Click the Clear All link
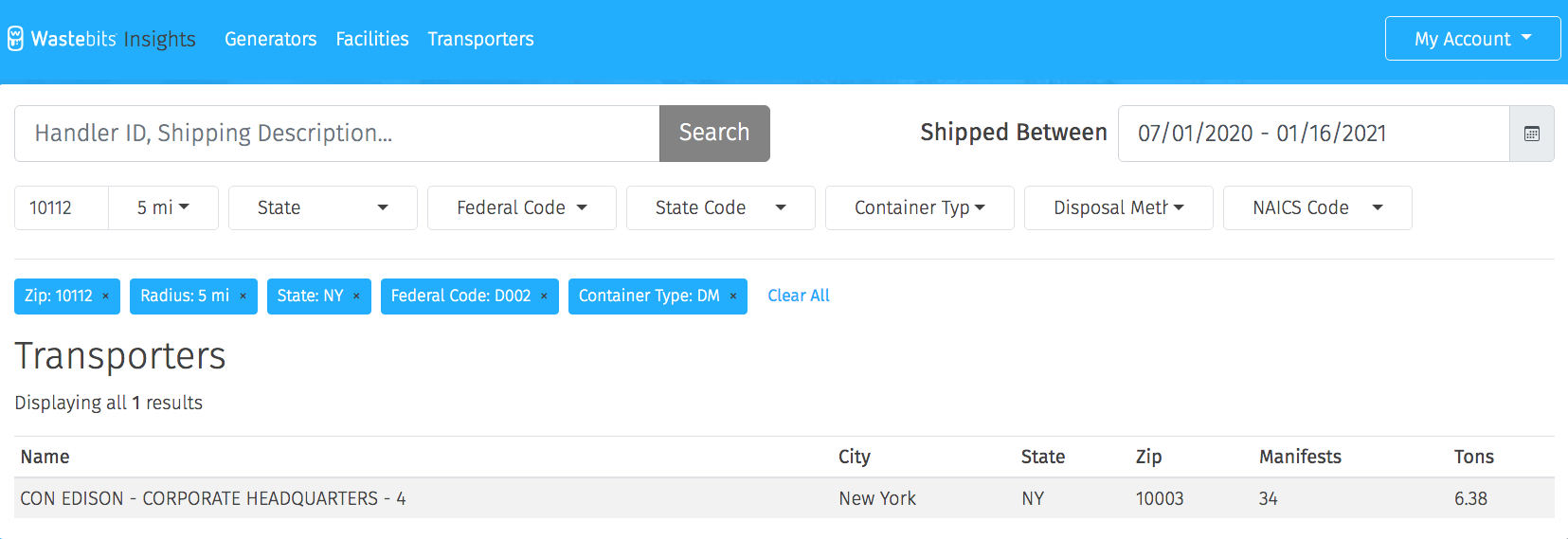Viewport: 1568px width, 539px height. 799,296
